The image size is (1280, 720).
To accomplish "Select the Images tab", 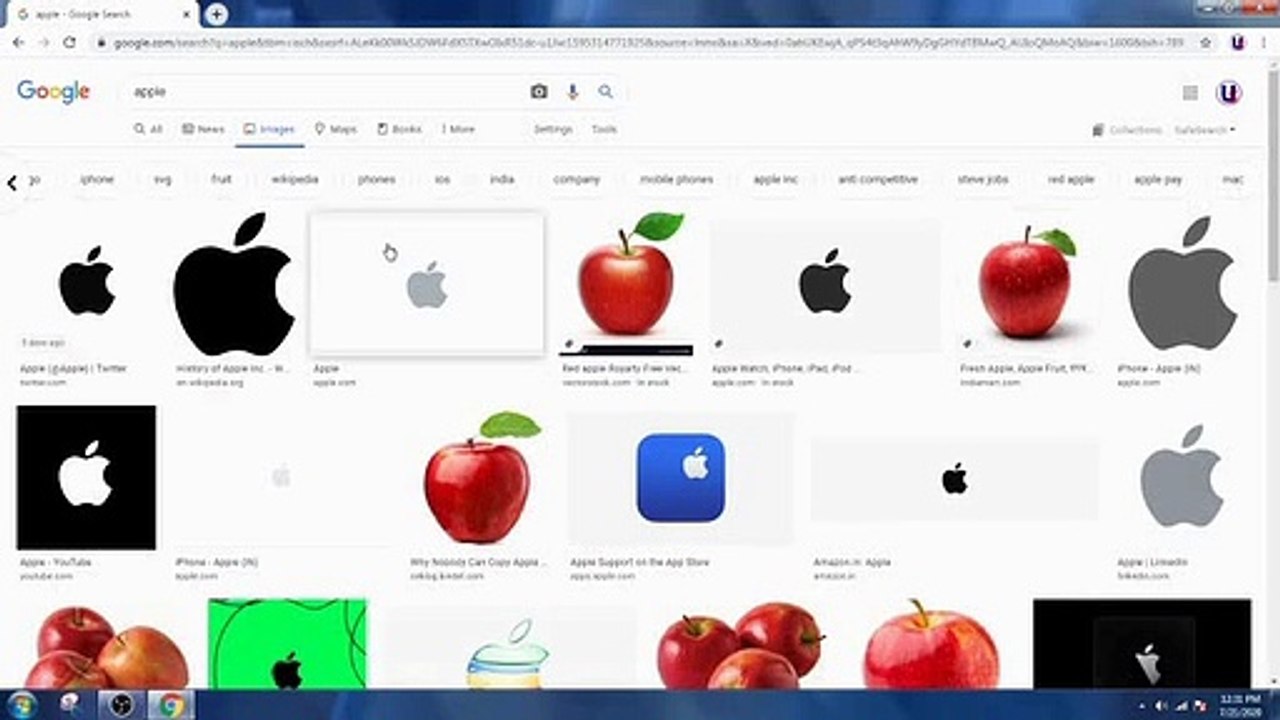I will pyautogui.click(x=269, y=129).
